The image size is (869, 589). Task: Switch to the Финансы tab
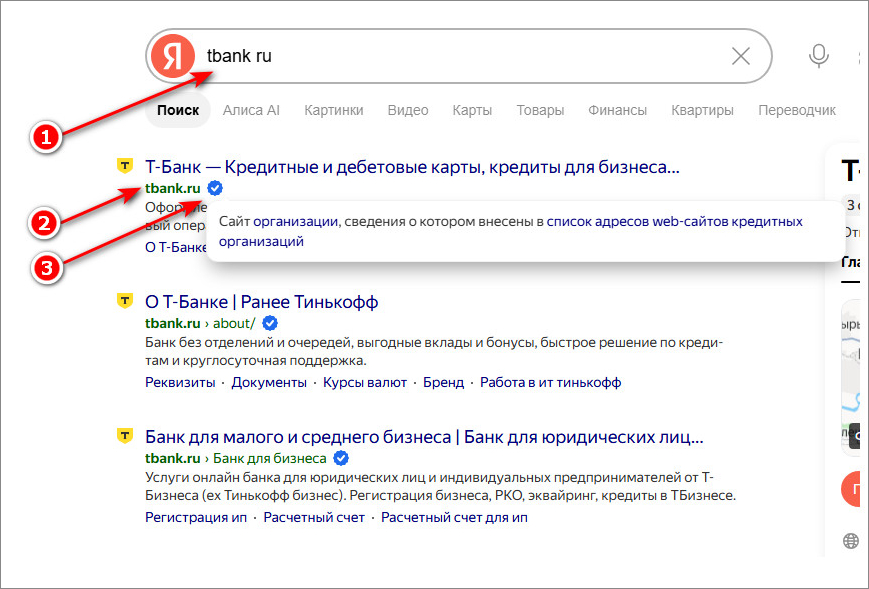pyautogui.click(x=617, y=110)
